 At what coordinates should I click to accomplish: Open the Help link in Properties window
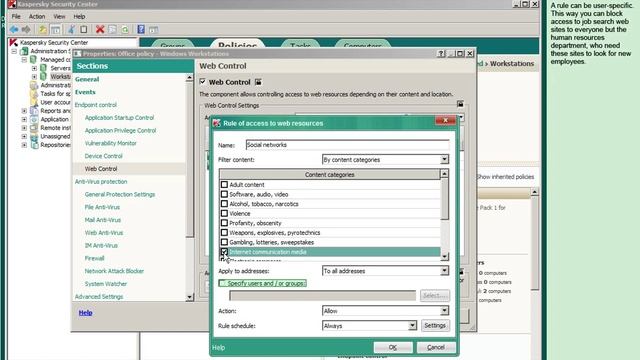[x=85, y=313]
